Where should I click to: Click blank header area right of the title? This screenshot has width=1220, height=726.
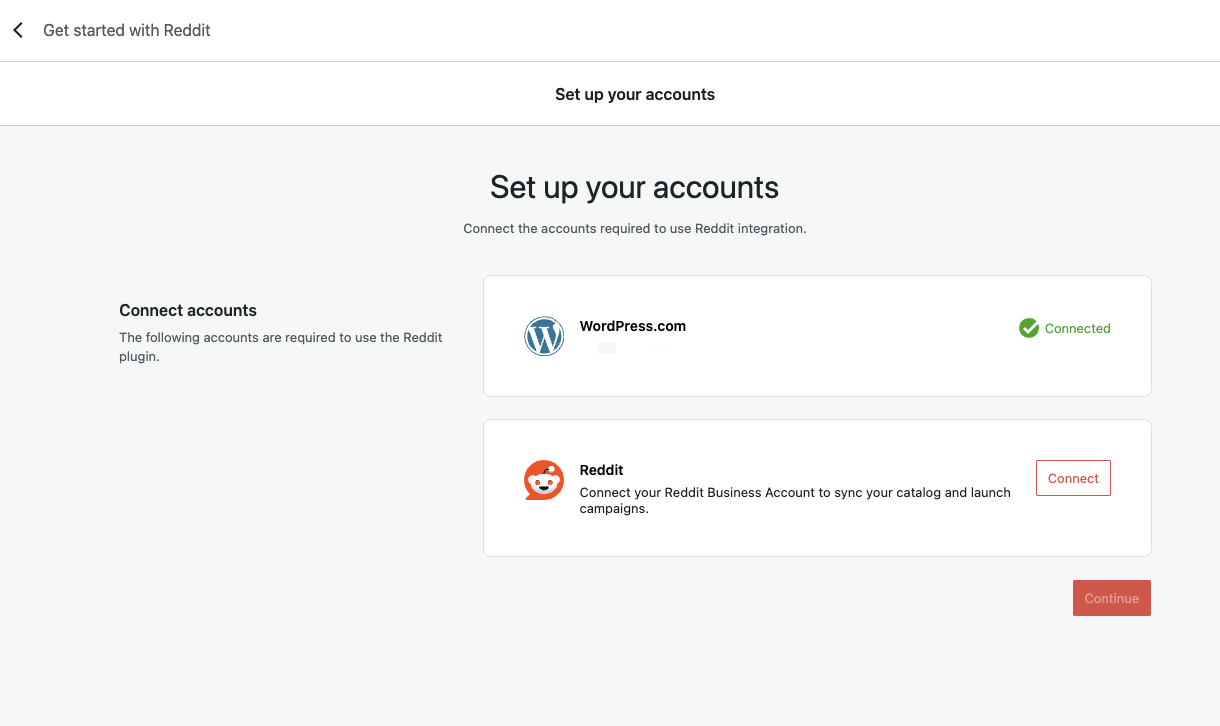pos(700,31)
